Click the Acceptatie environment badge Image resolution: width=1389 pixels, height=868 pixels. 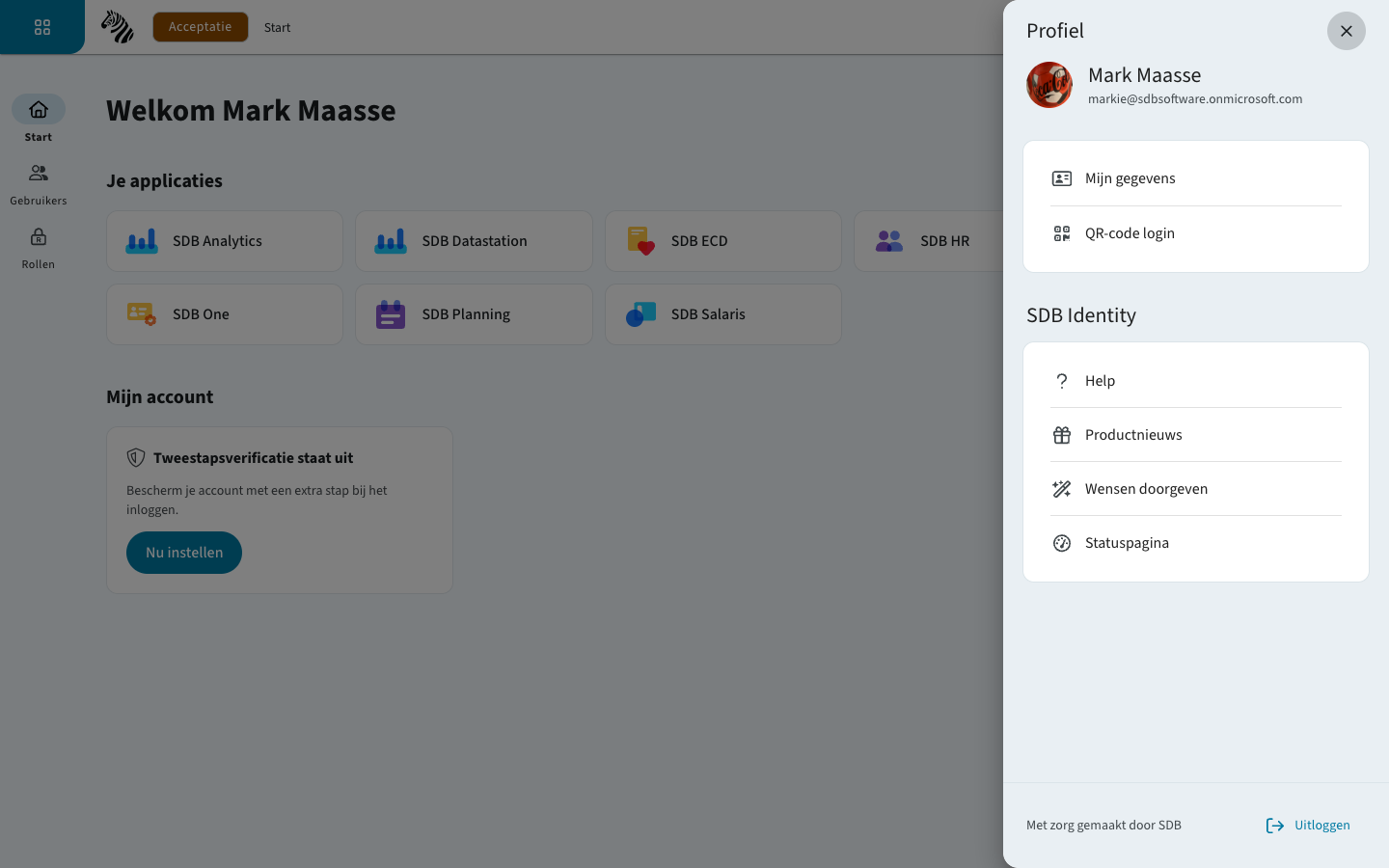201,27
